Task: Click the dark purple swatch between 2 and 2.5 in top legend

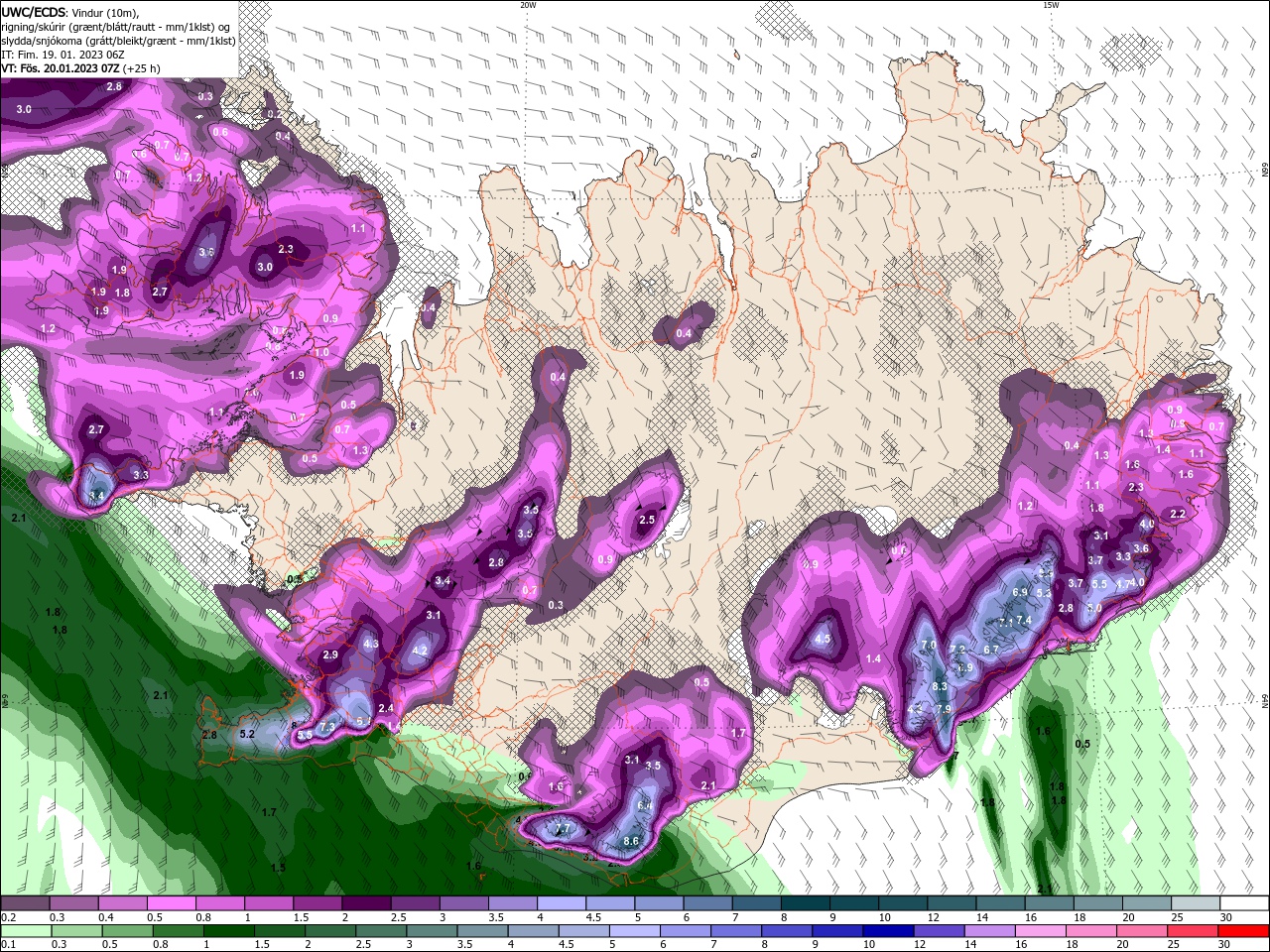Action: click(x=366, y=903)
